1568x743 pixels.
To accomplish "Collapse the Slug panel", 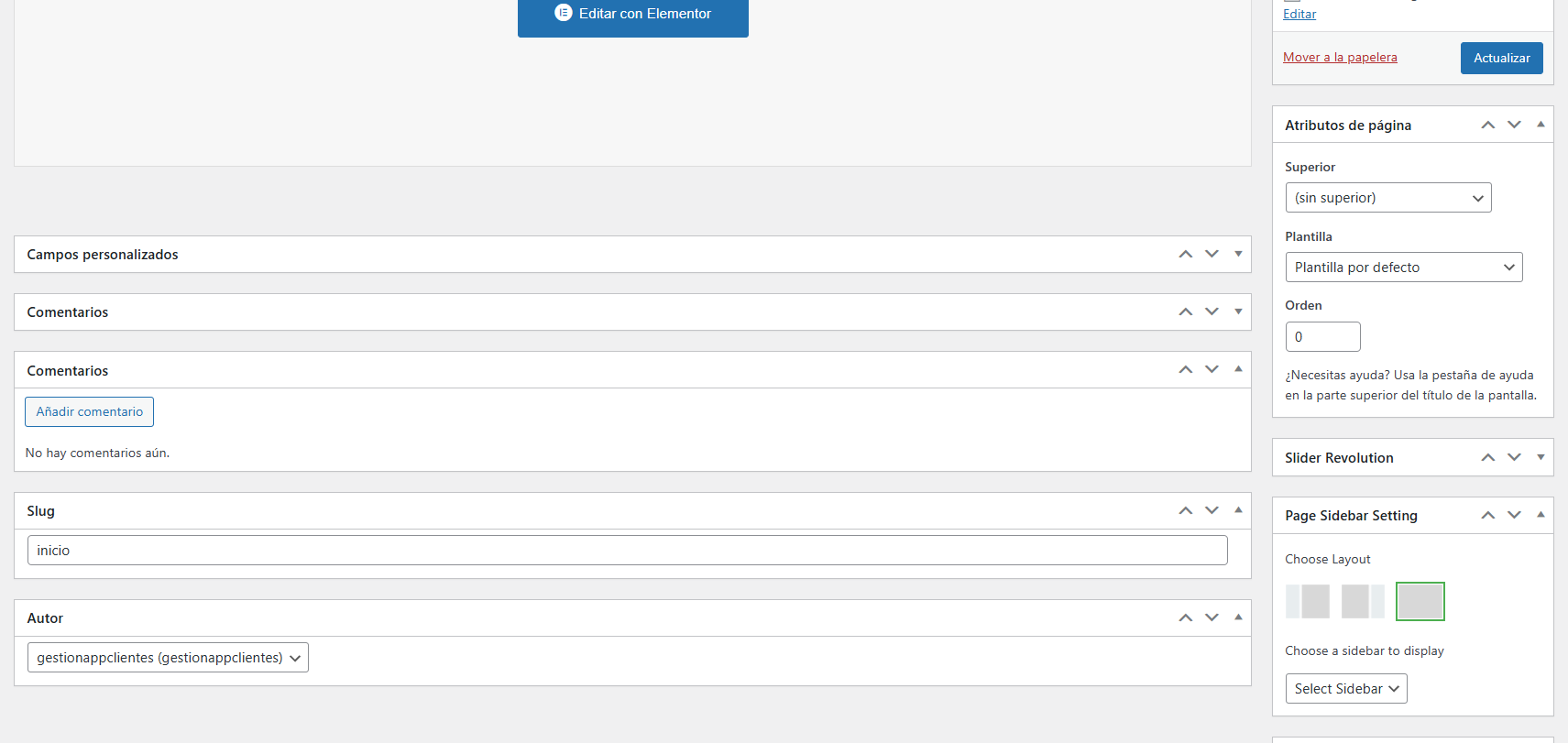I will pos(1238,510).
